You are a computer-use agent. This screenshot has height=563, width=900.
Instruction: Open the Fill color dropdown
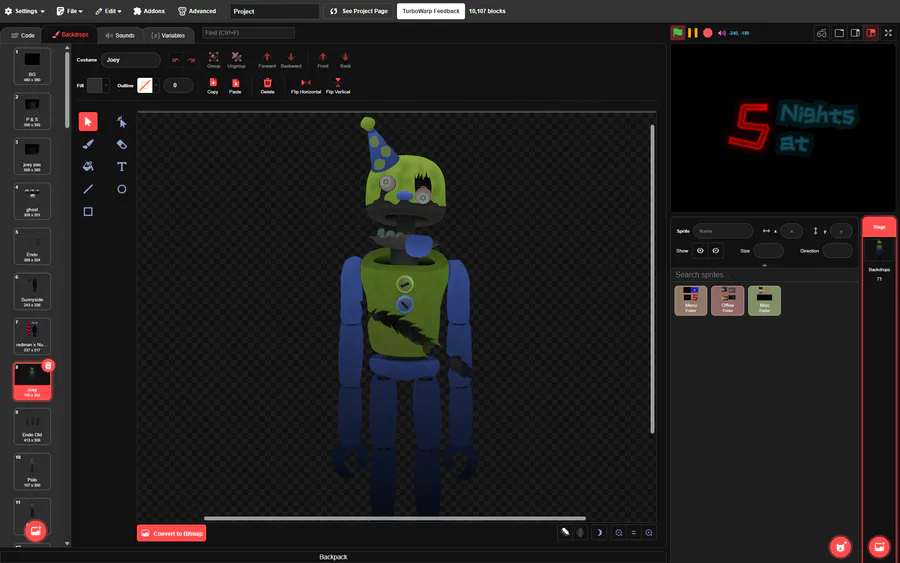pos(98,86)
